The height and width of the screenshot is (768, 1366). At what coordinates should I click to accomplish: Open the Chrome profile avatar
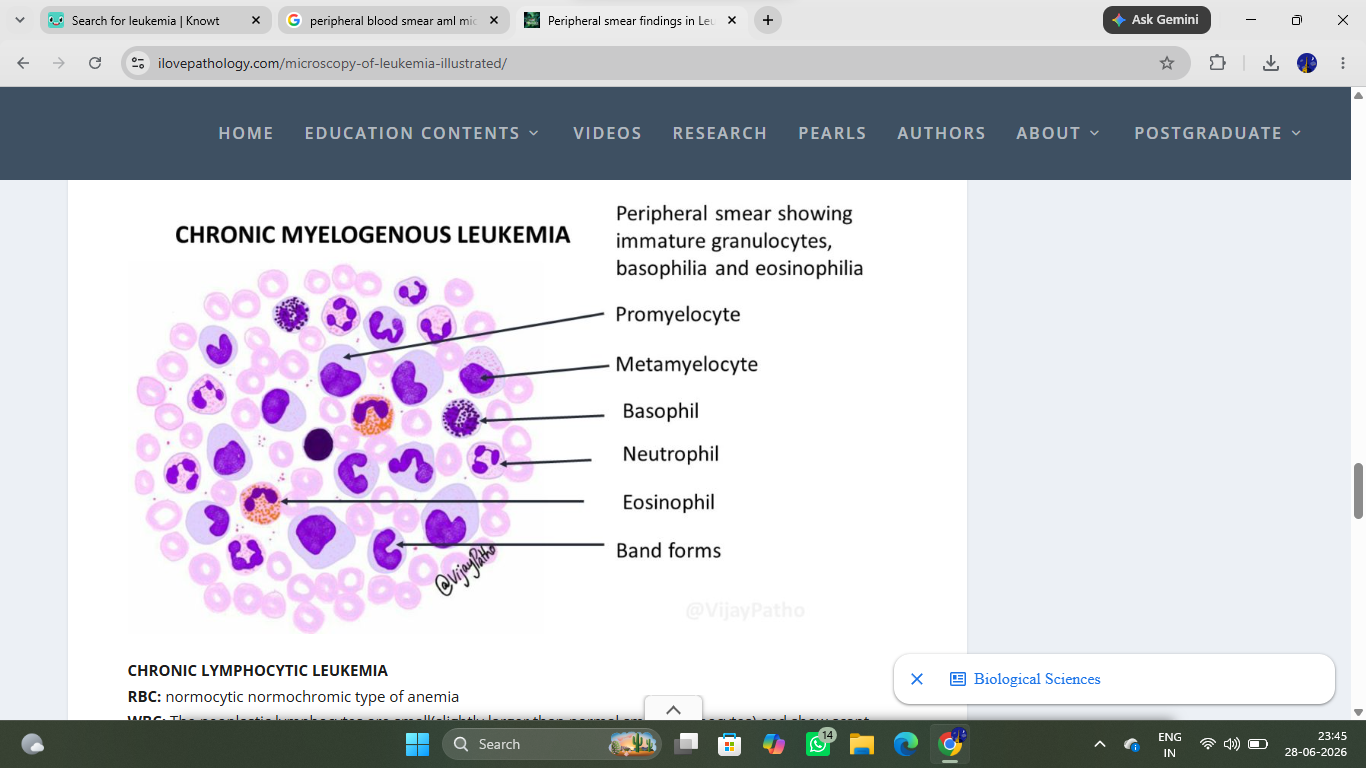point(1307,63)
